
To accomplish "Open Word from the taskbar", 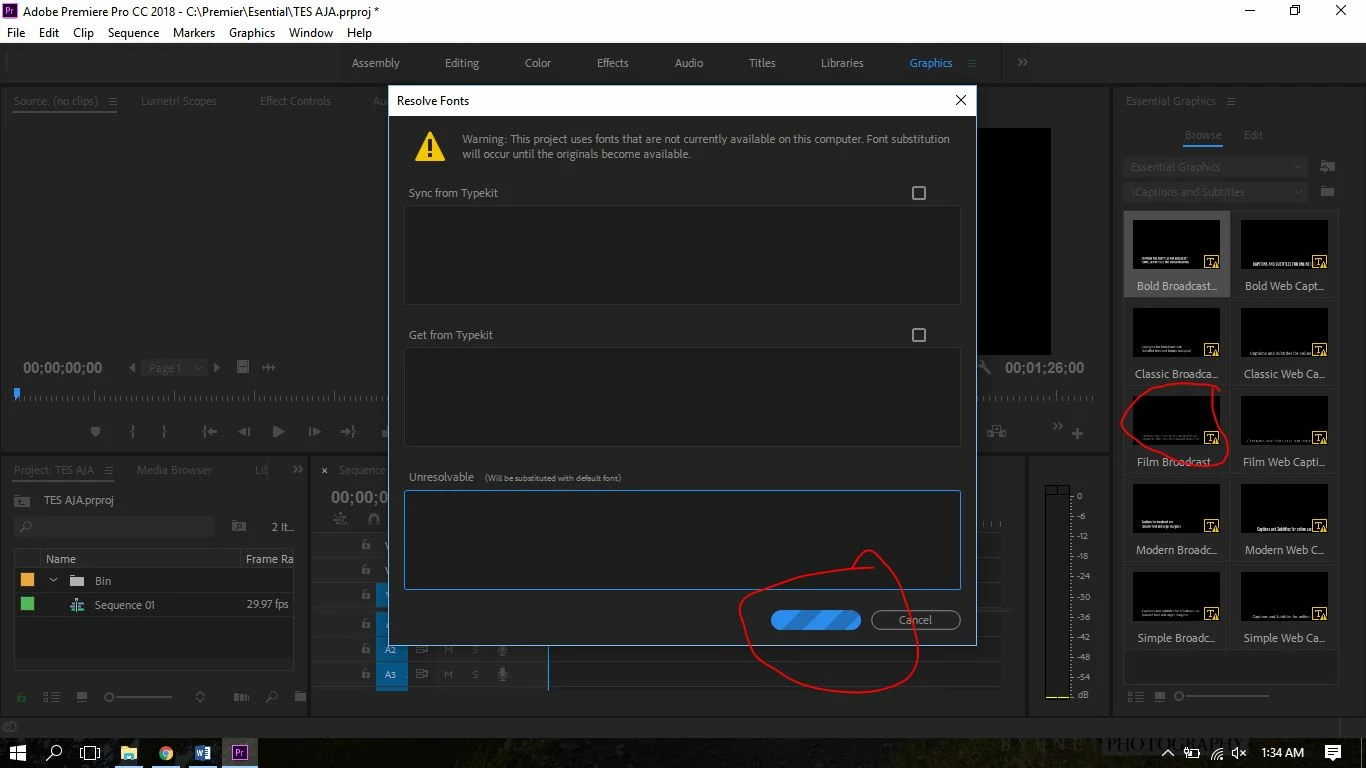I will click(203, 753).
